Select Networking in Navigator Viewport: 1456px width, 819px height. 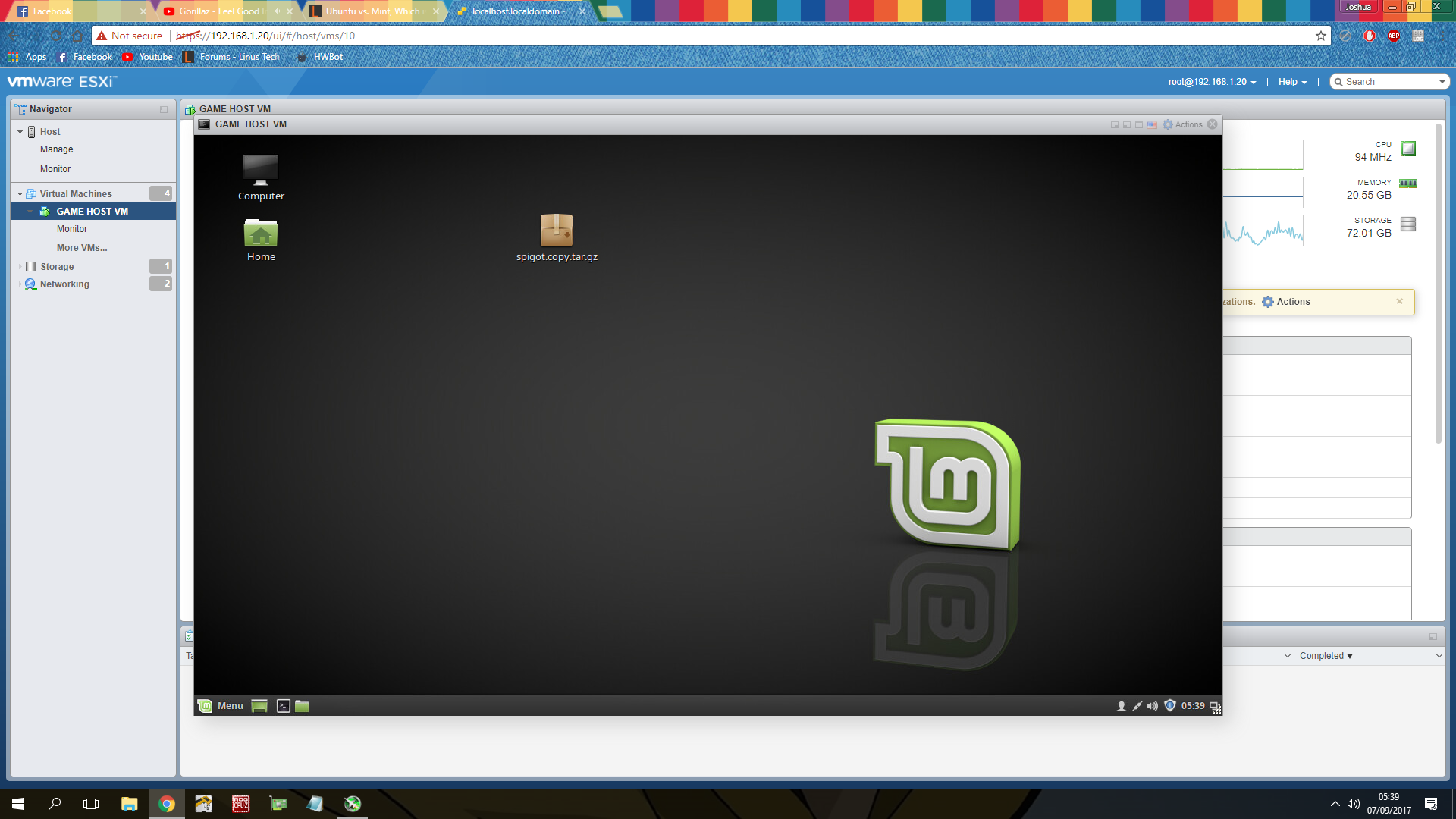[64, 284]
